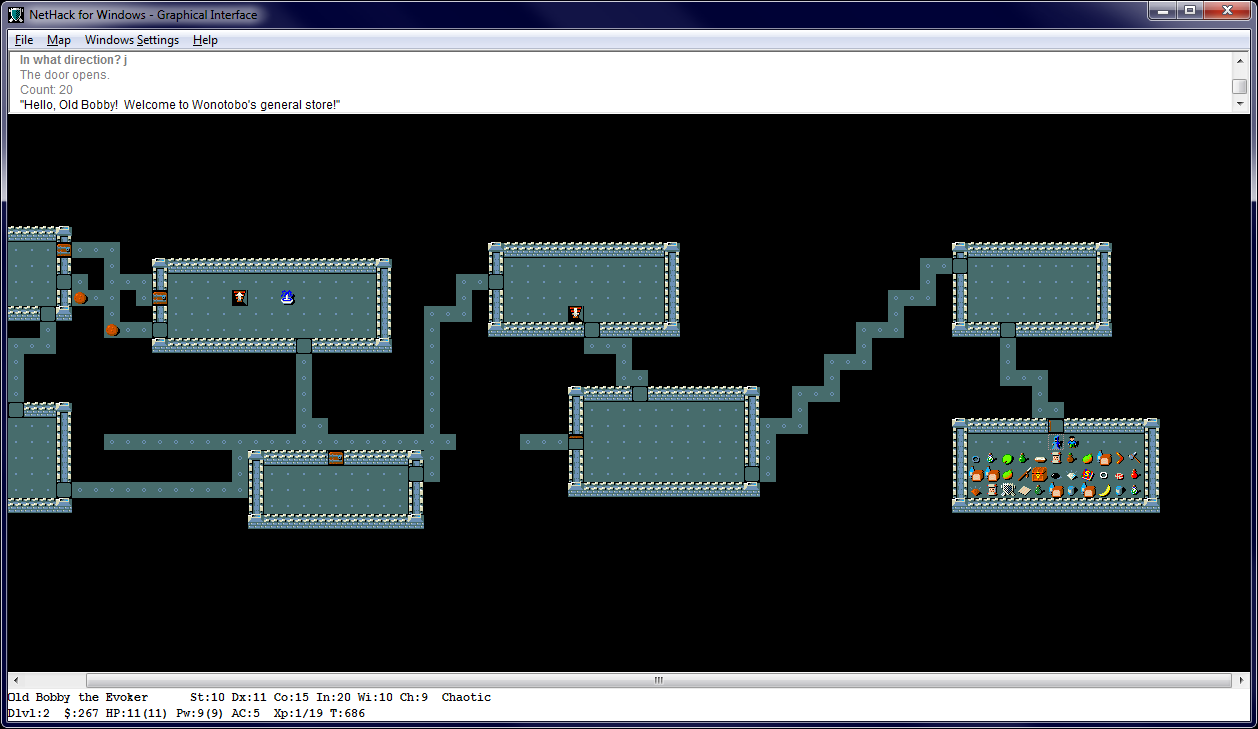Screen dimensions: 1258x729
Task: Click the black blob item in the shop
Action: coord(1056,474)
